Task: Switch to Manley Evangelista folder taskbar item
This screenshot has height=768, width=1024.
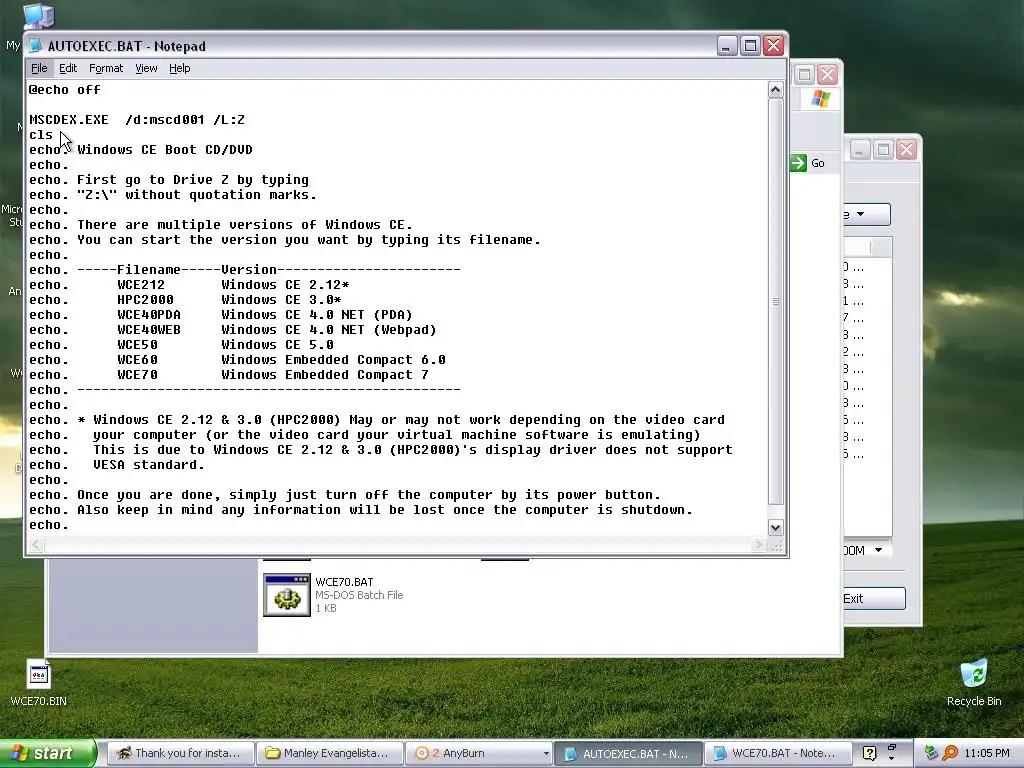Action: pos(328,753)
